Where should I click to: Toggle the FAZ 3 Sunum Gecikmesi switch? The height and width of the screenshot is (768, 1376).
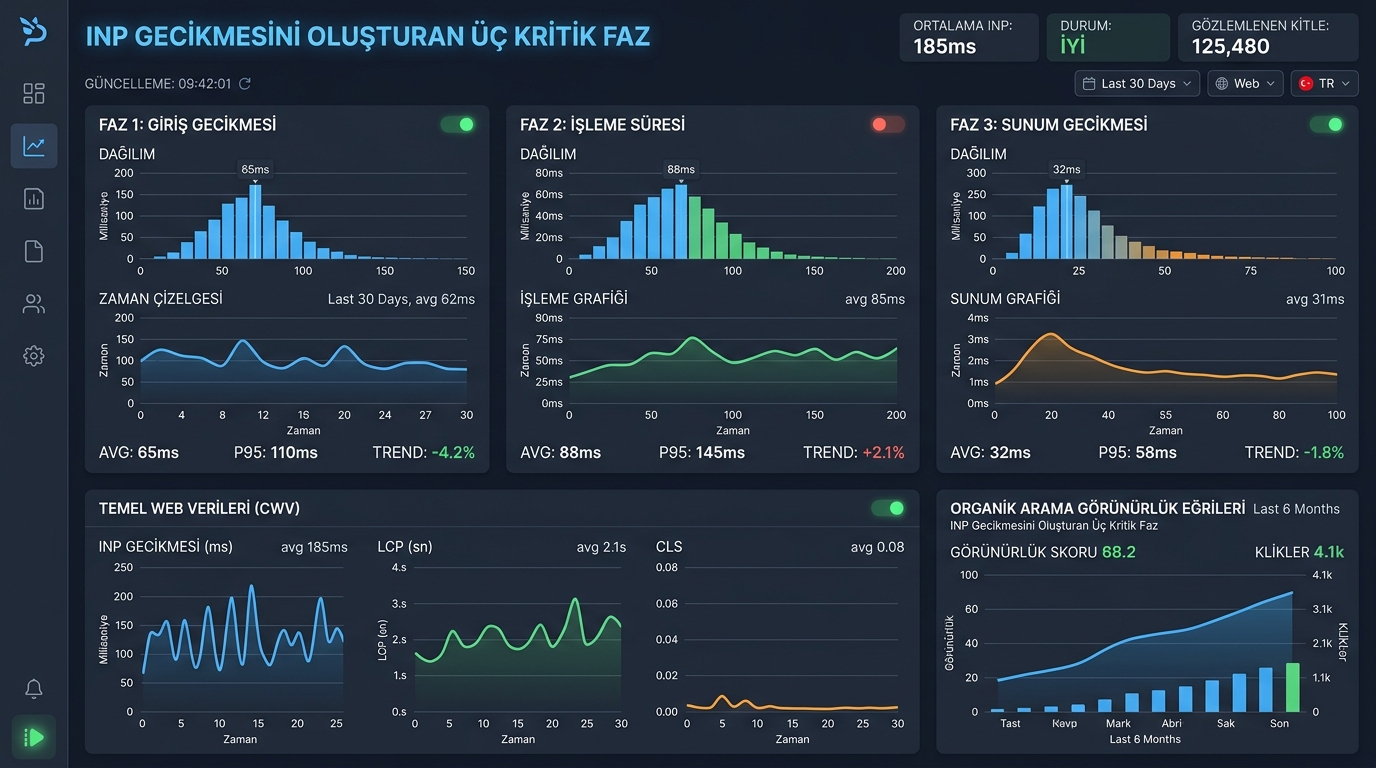click(1327, 125)
